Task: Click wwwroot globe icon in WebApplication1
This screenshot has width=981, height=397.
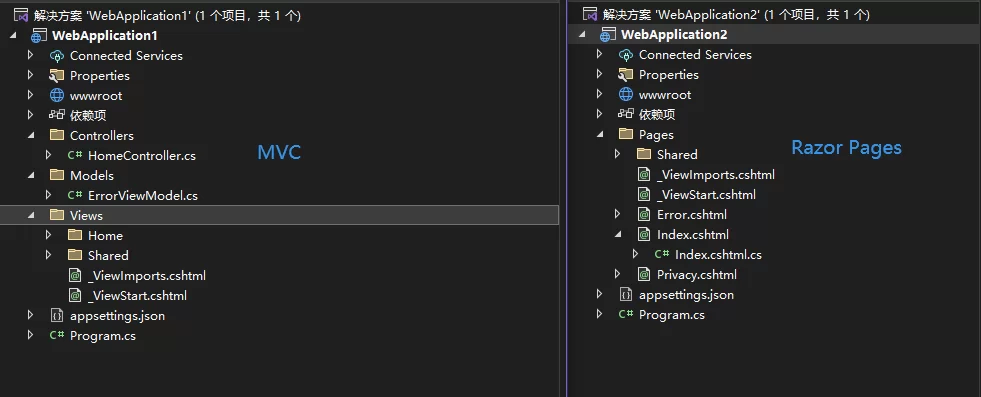Action: click(57, 96)
